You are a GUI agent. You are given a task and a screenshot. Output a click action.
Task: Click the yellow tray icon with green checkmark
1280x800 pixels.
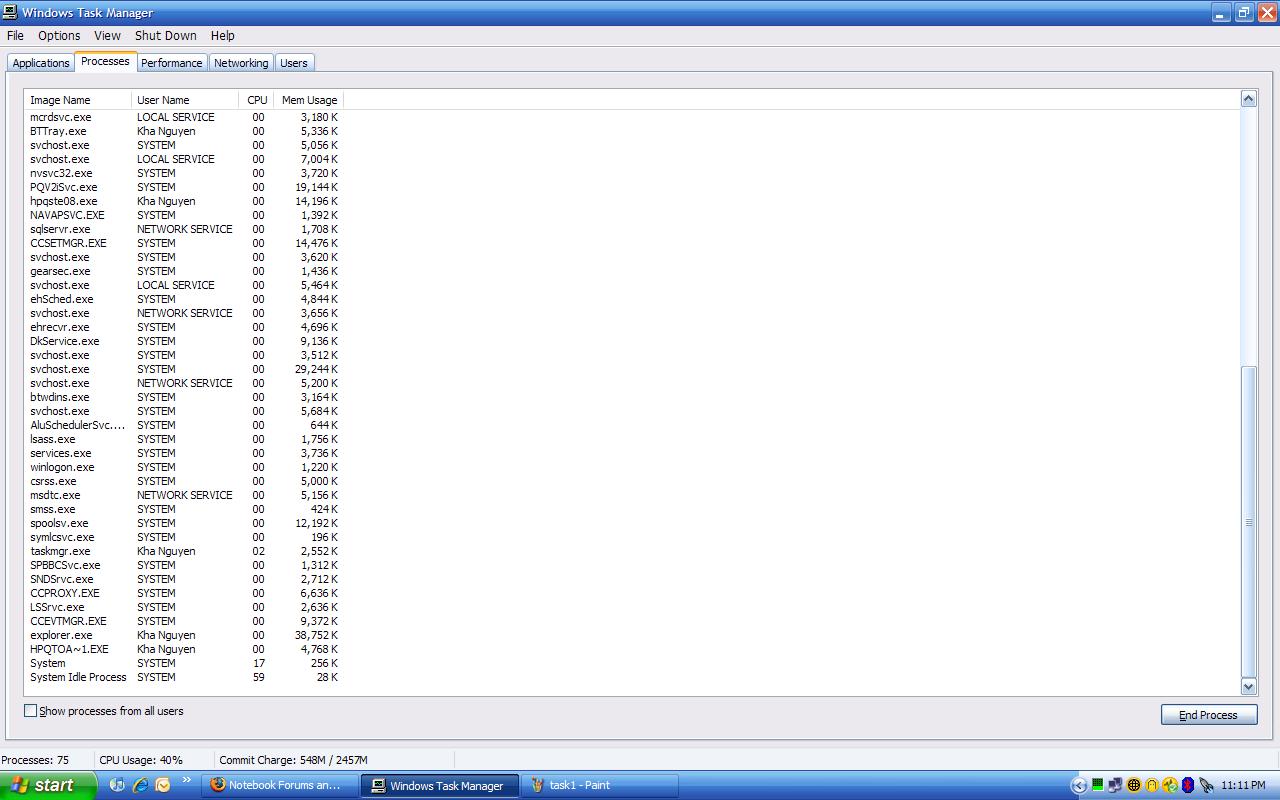coord(1169,785)
